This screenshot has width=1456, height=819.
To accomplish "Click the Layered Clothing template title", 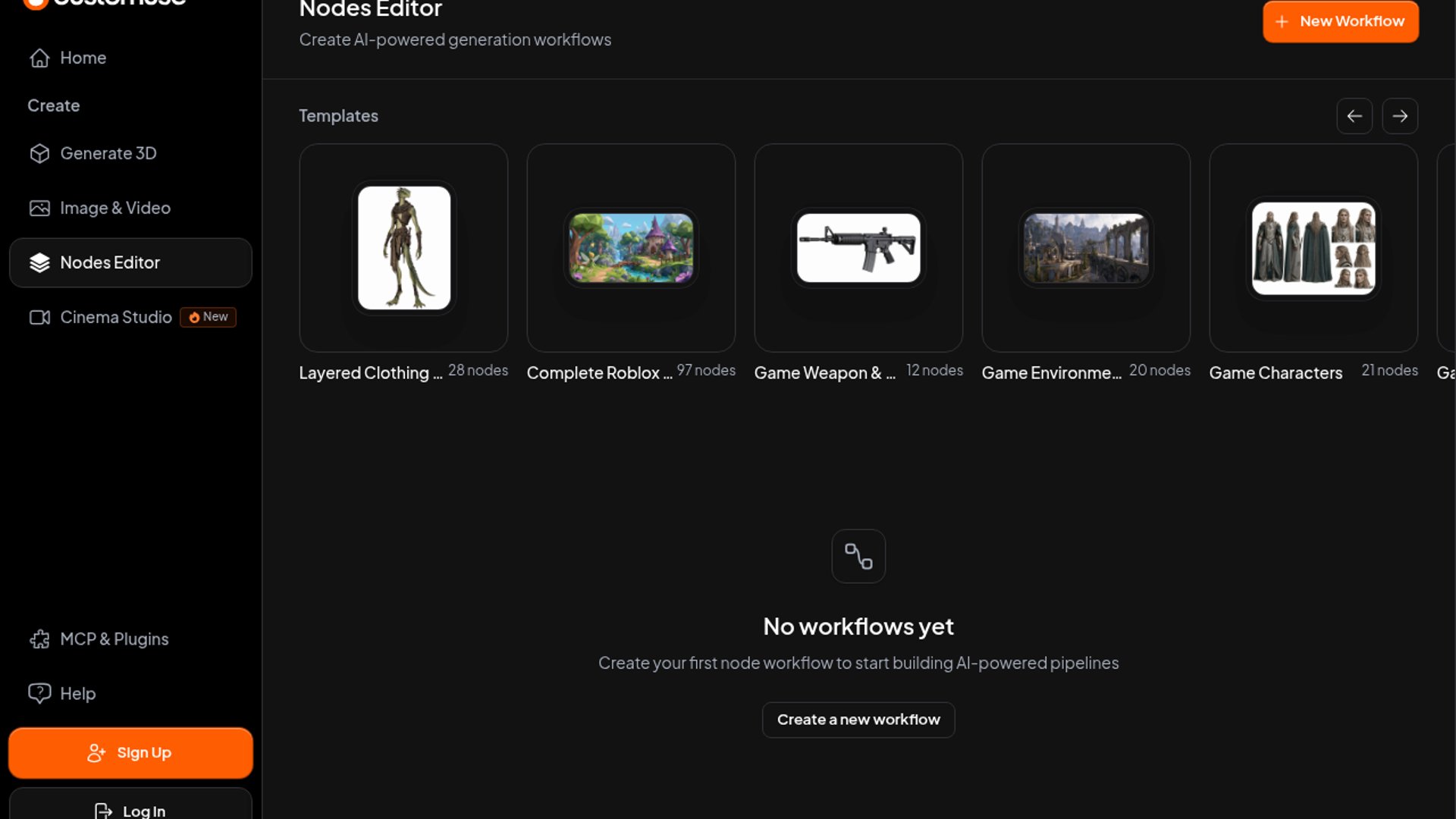I will pyautogui.click(x=370, y=373).
